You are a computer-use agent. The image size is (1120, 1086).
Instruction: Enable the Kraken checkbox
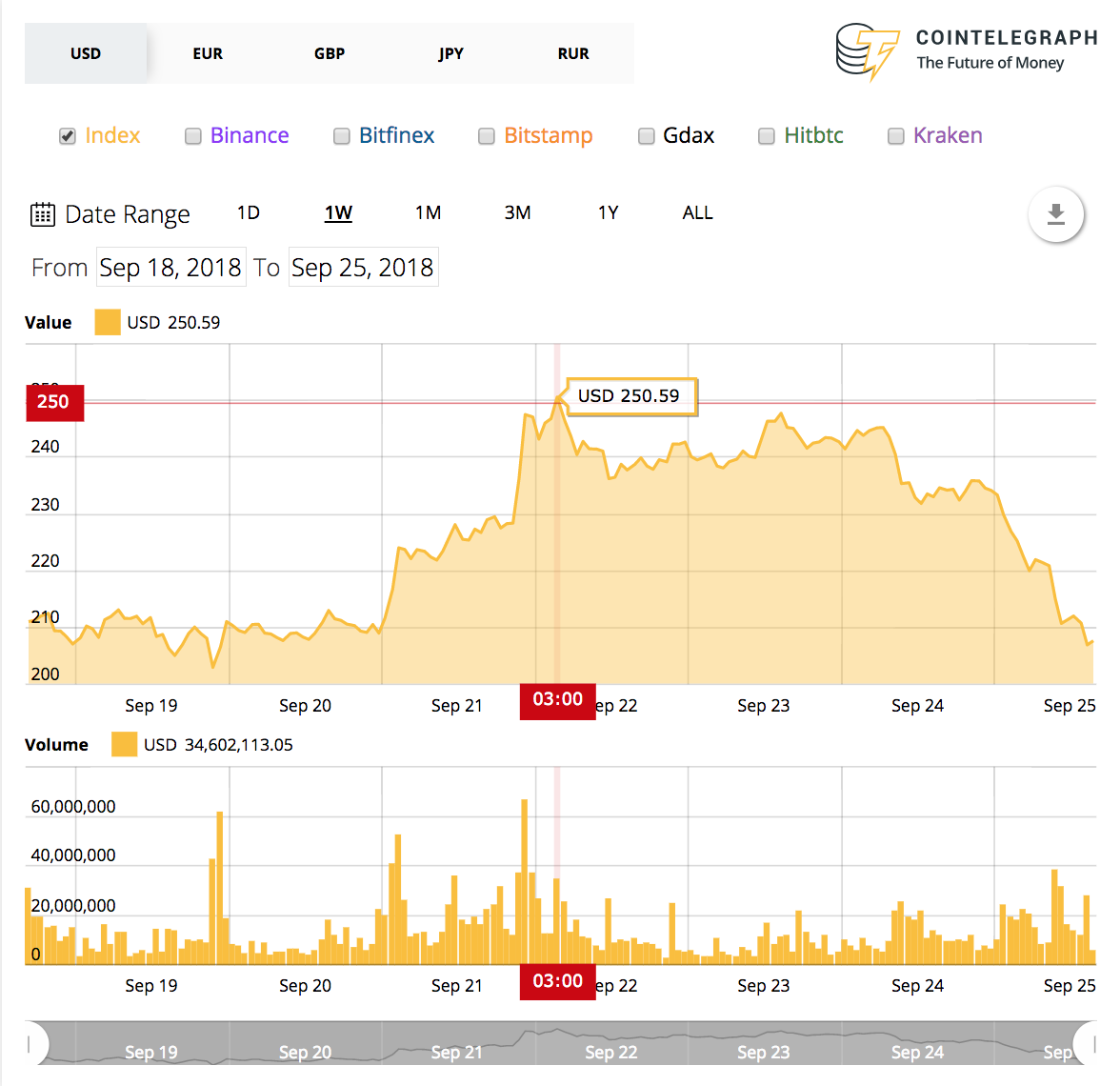tap(895, 135)
